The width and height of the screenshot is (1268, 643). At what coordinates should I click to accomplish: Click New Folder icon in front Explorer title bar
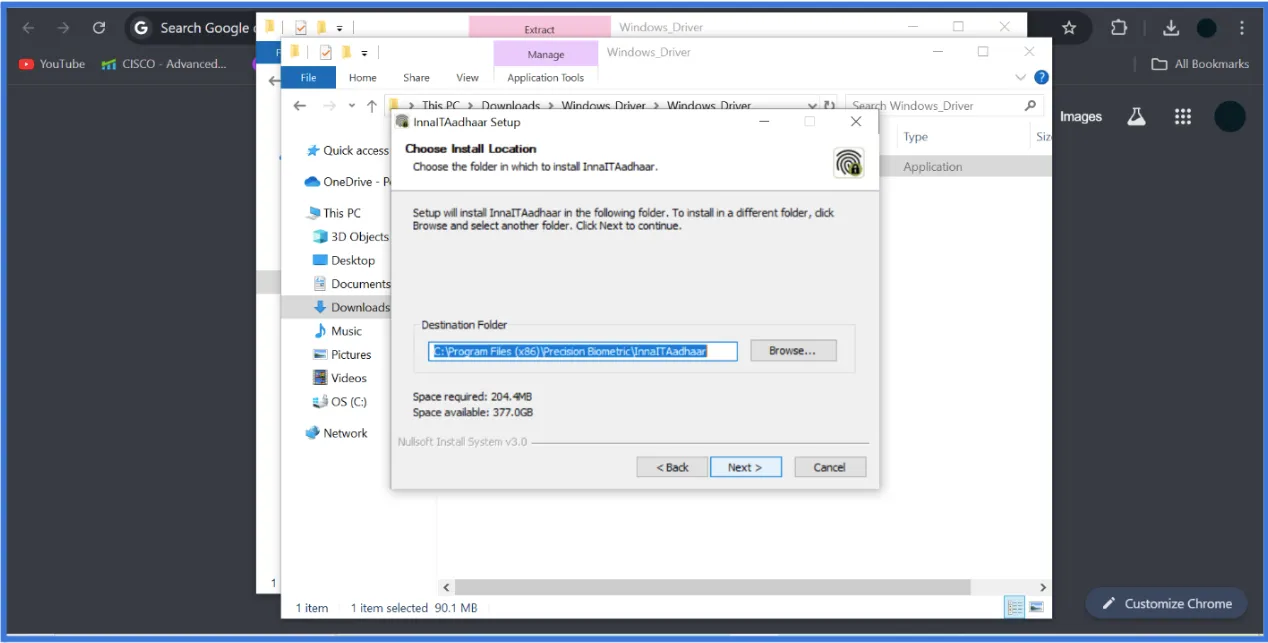(346, 52)
